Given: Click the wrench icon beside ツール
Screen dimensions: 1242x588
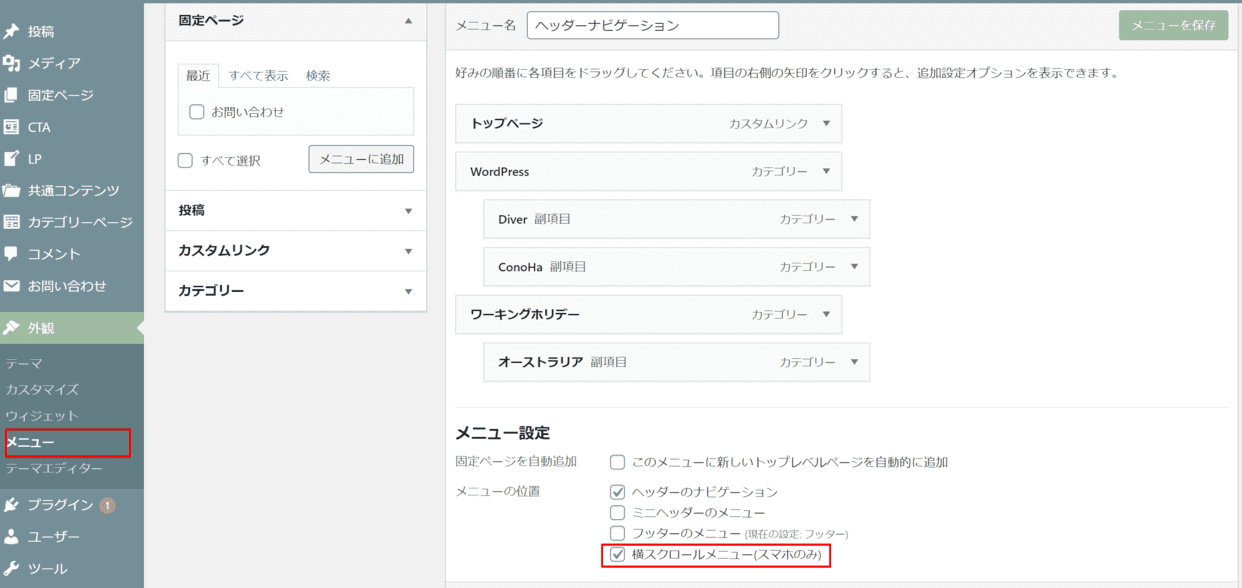Looking at the screenshot, I should pyautogui.click(x=12, y=569).
